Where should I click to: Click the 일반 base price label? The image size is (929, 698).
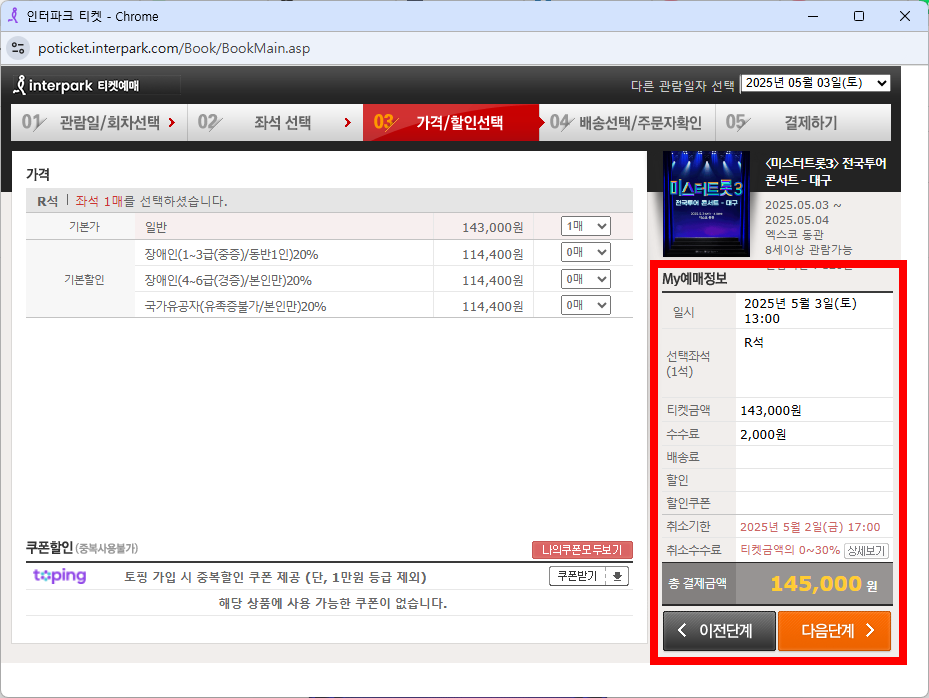click(156, 227)
